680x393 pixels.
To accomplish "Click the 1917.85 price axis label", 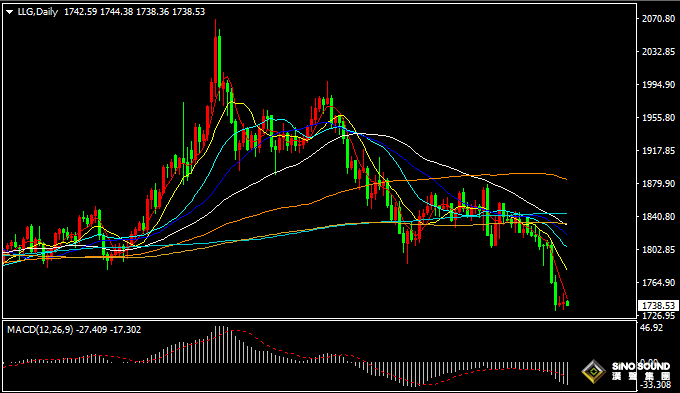I will click(x=658, y=151).
